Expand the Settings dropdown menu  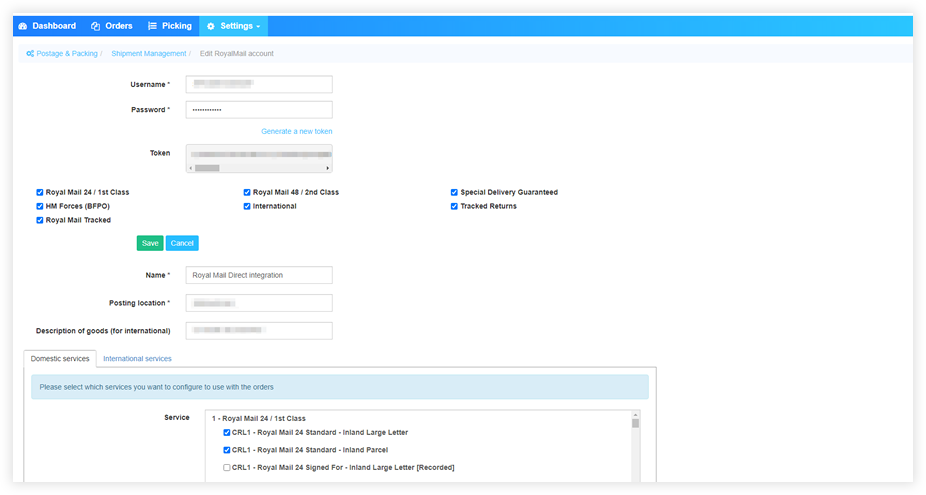point(234,26)
